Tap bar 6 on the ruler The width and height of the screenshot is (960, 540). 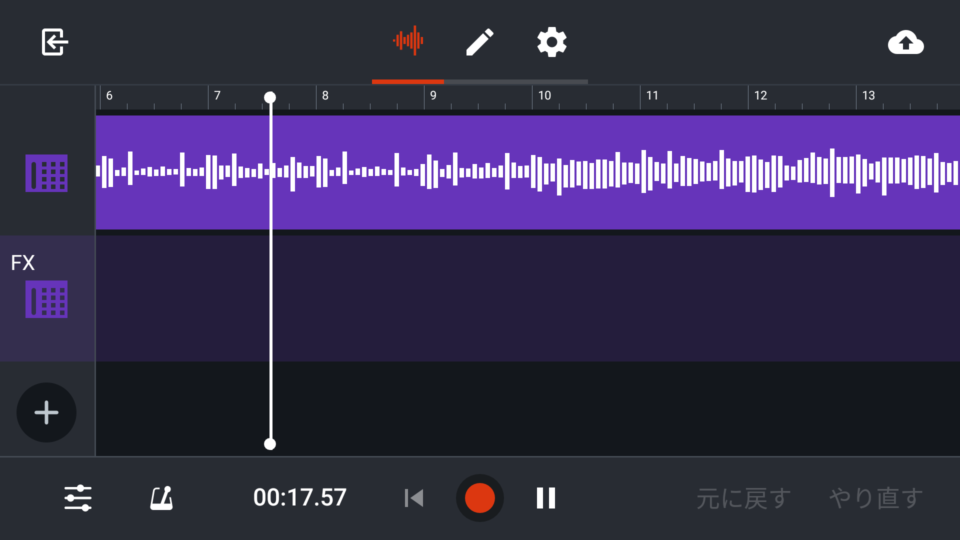pyautogui.click(x=109, y=96)
